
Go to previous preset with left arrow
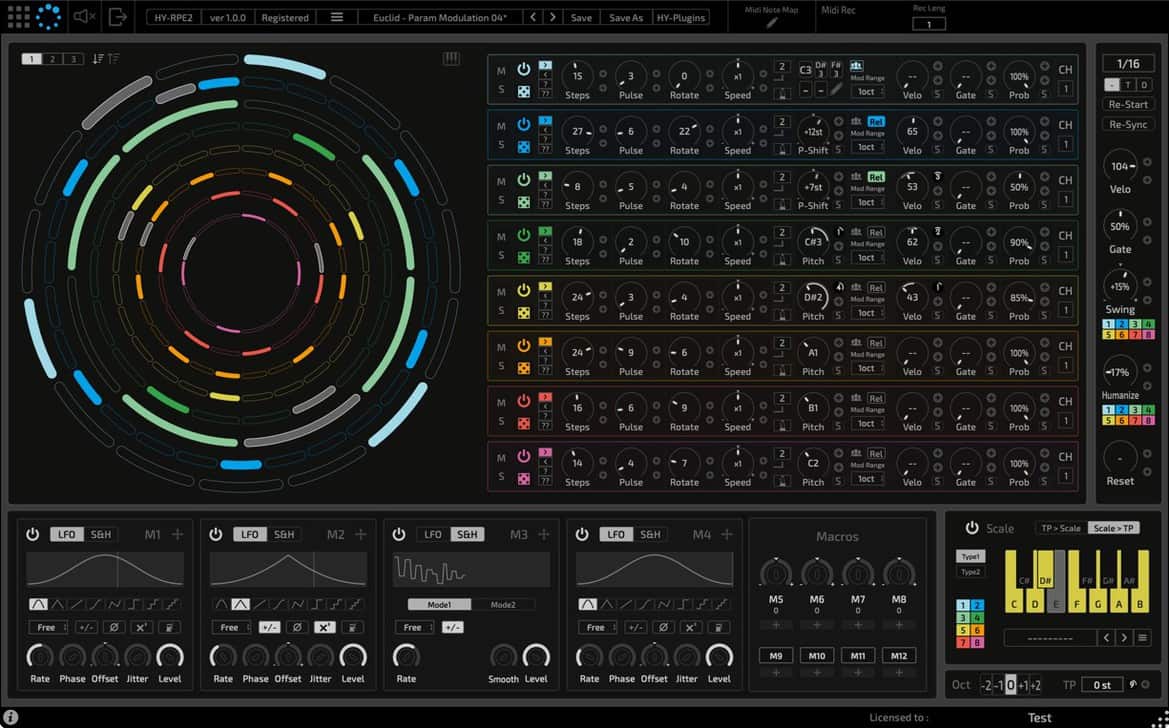533,17
